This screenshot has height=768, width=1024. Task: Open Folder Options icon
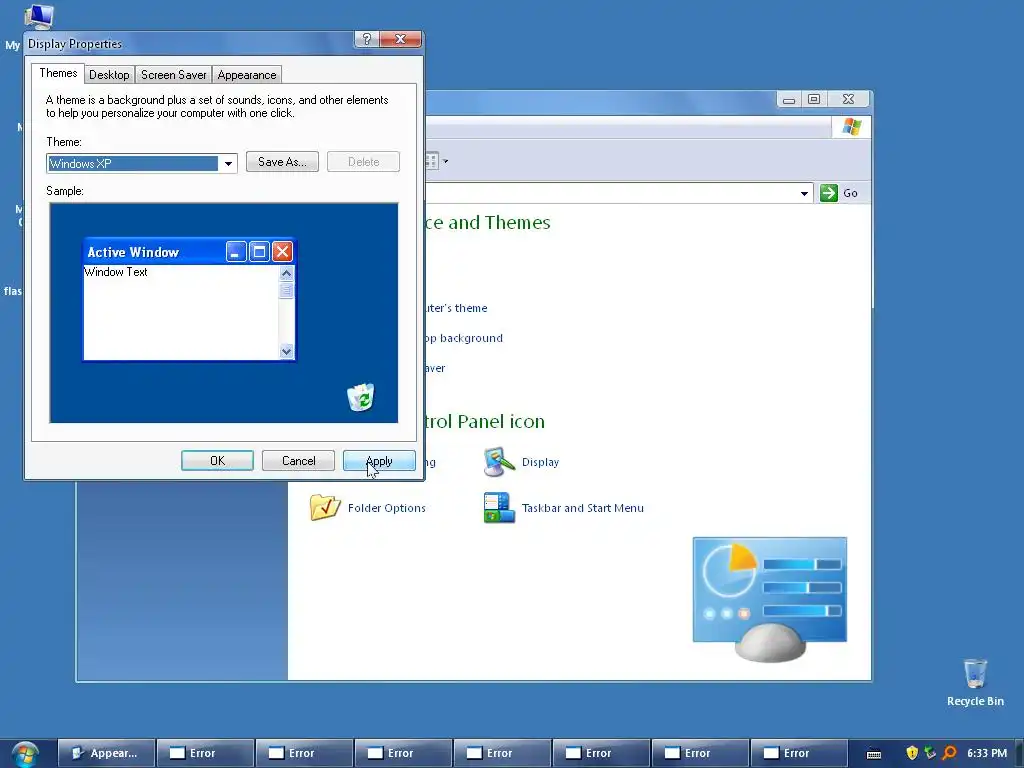coord(325,507)
